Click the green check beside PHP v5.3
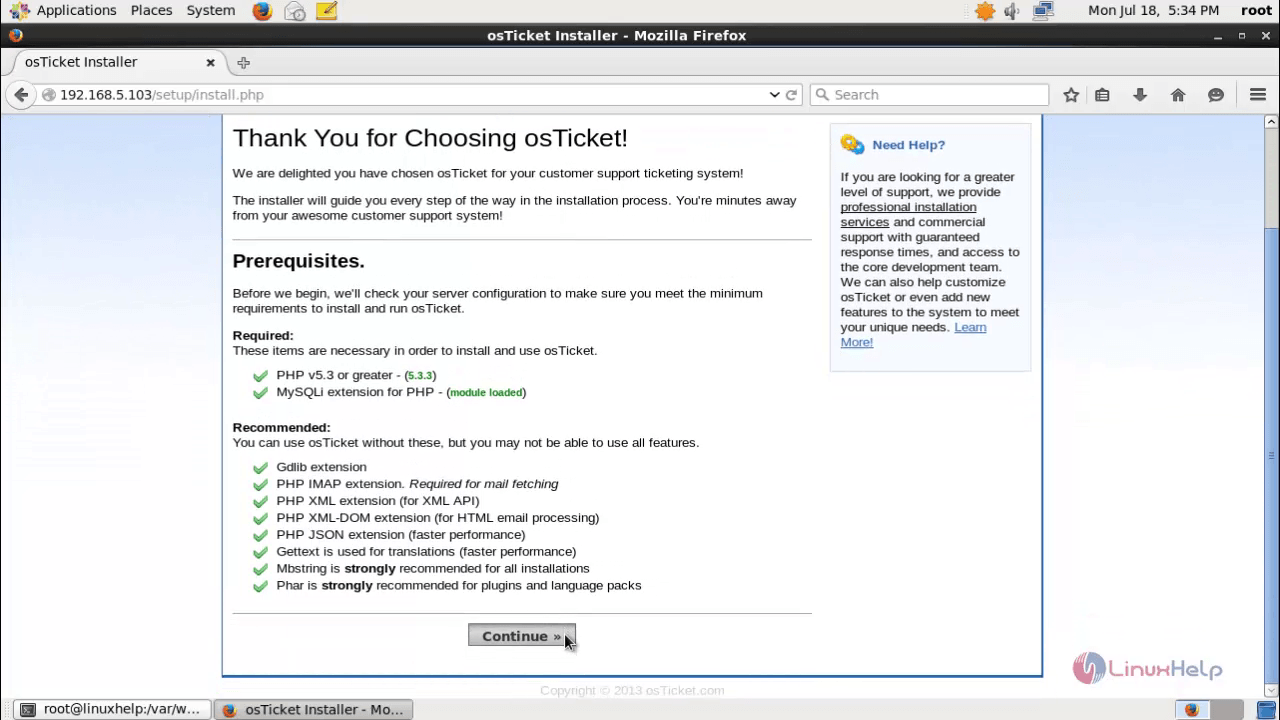This screenshot has width=1280, height=720. (x=260, y=376)
